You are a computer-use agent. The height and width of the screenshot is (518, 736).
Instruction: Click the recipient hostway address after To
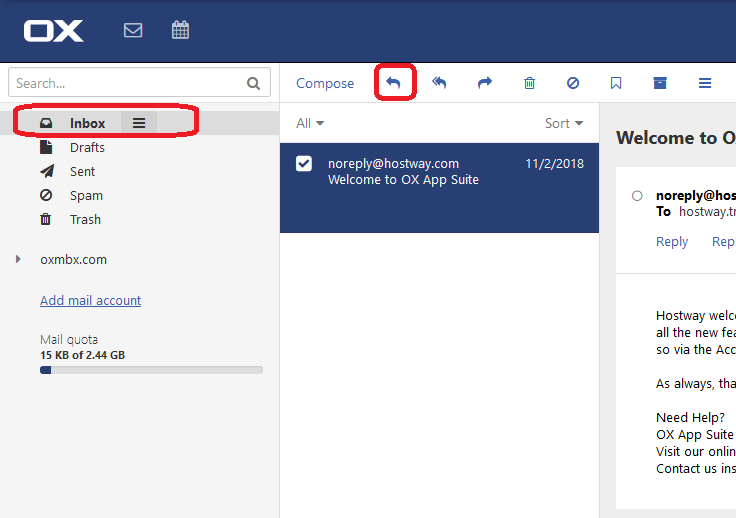click(707, 212)
